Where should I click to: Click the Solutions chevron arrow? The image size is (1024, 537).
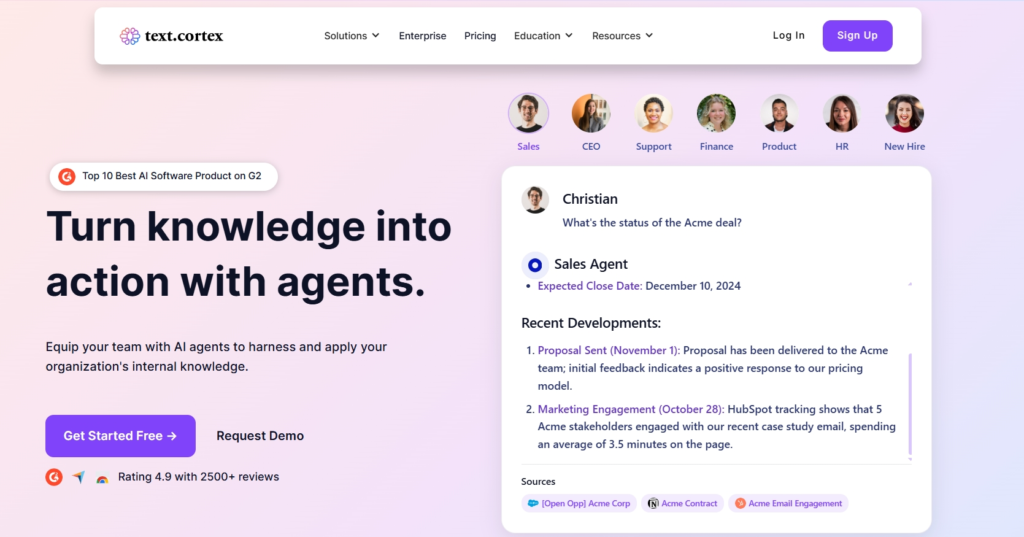click(x=376, y=36)
